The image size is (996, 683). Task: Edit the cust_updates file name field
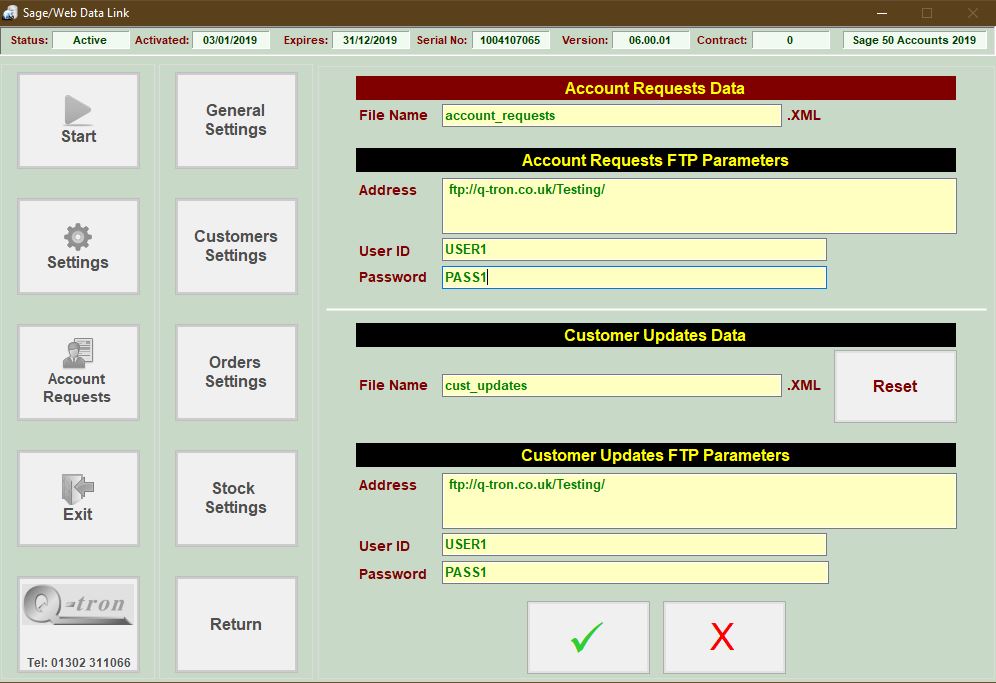coord(612,386)
